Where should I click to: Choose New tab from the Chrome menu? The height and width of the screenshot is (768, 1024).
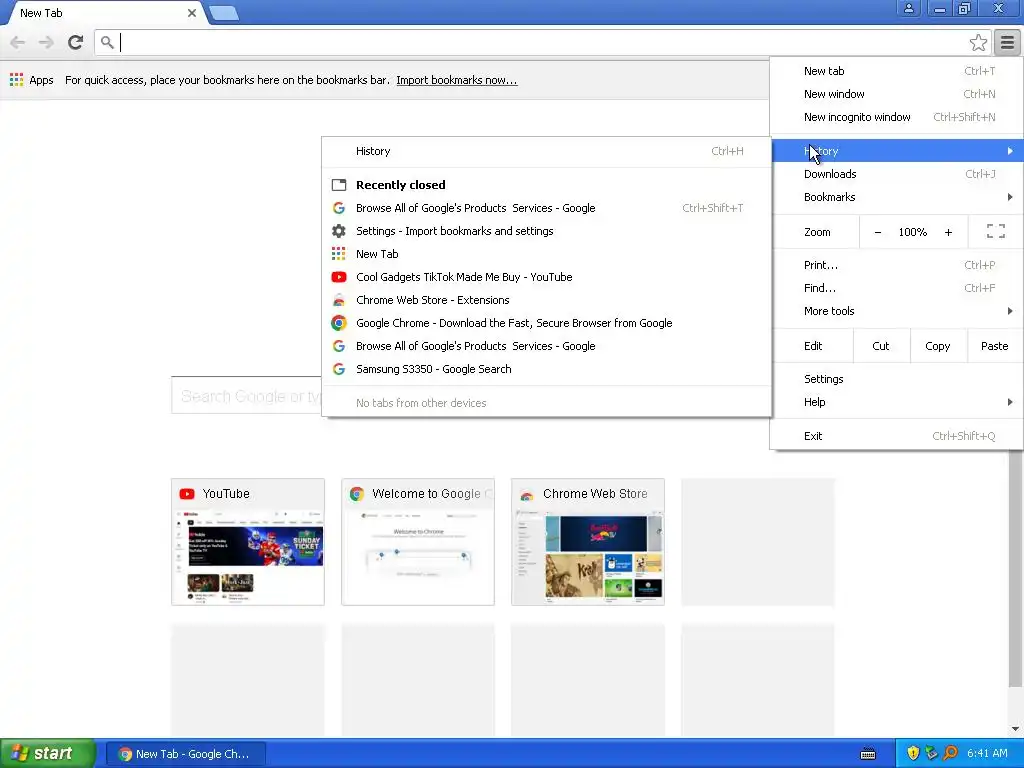point(896,71)
